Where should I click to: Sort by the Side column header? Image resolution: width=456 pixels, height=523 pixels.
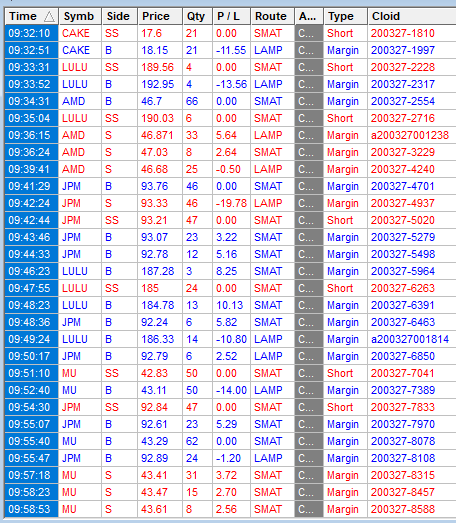(x=119, y=16)
